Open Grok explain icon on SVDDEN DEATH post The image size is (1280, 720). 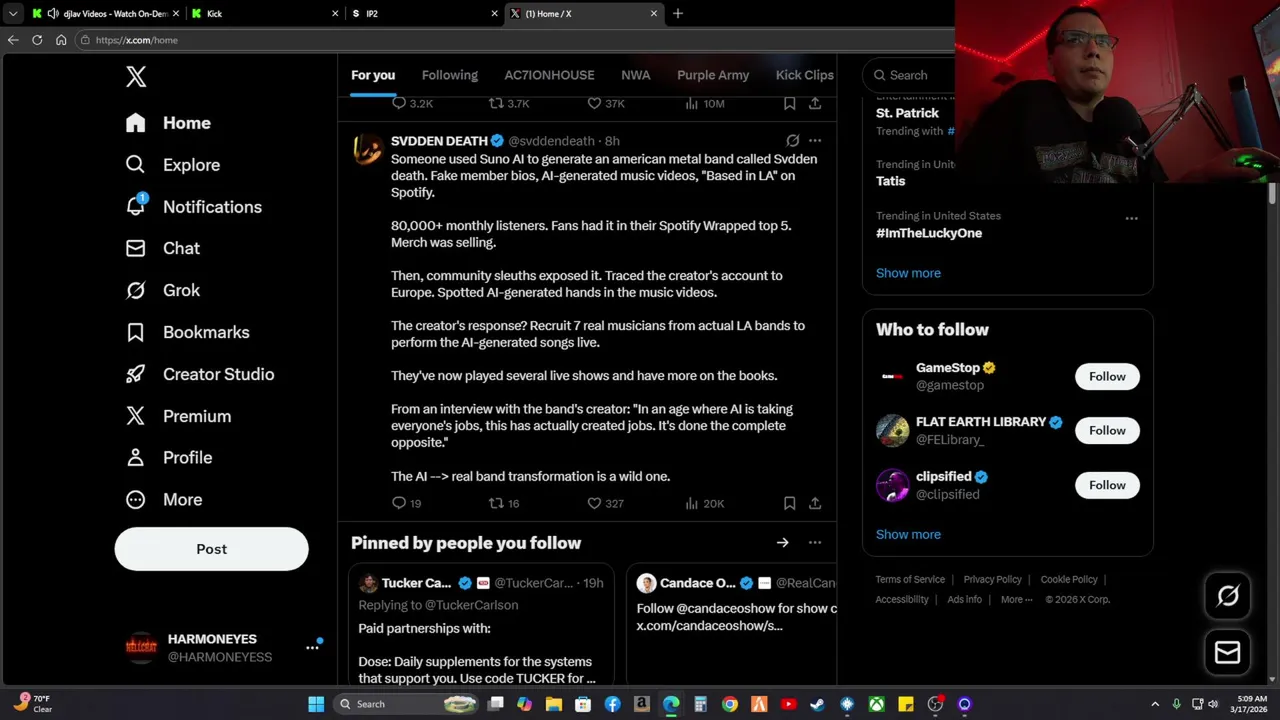click(x=792, y=141)
